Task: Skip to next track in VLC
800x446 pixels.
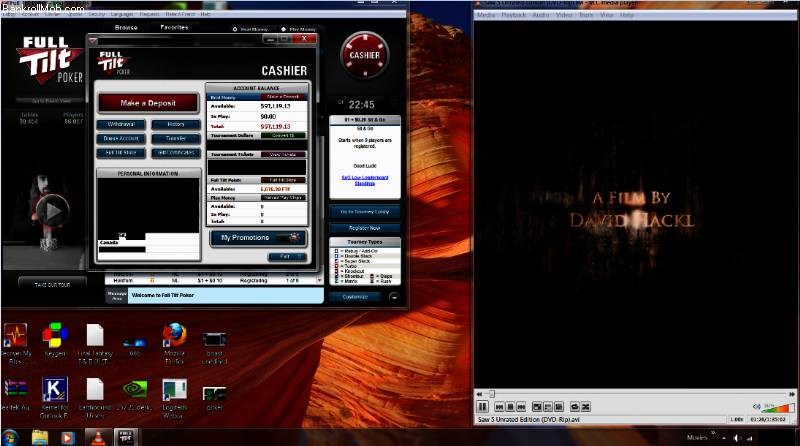Action: 521,407
